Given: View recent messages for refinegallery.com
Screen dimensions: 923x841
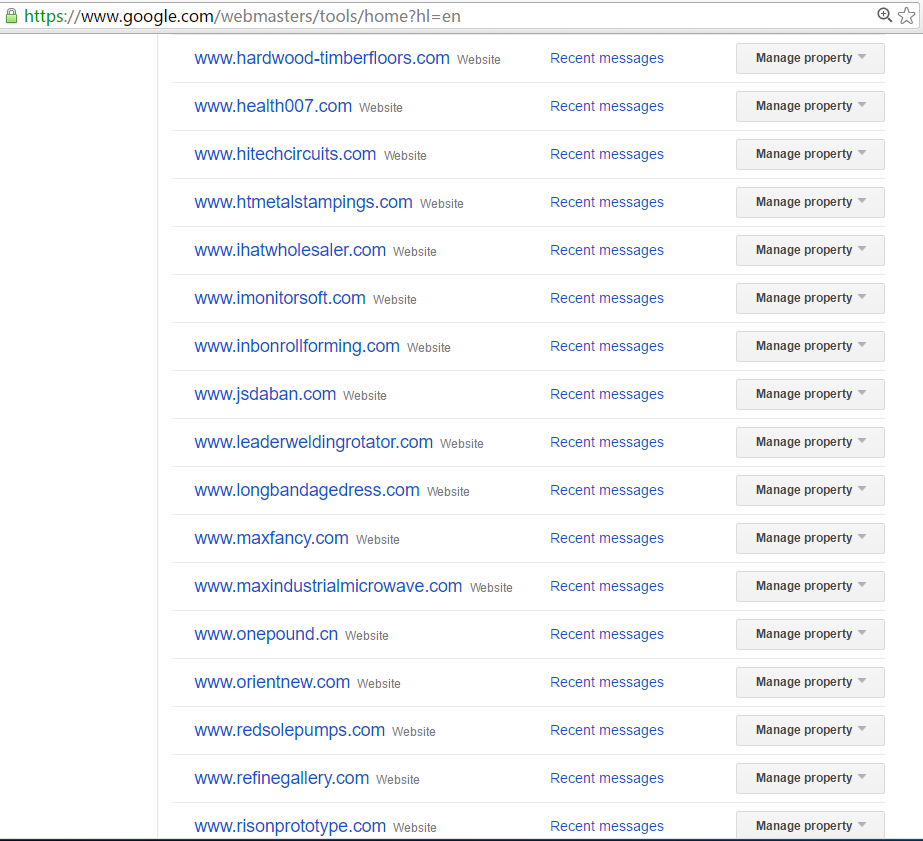Looking at the screenshot, I should [607, 779].
